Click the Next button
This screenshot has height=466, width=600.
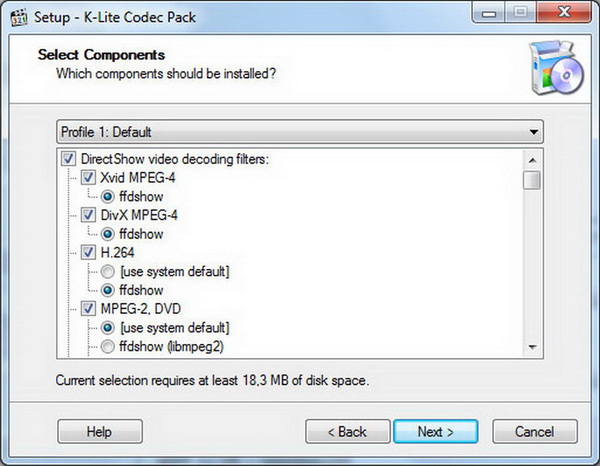(435, 432)
